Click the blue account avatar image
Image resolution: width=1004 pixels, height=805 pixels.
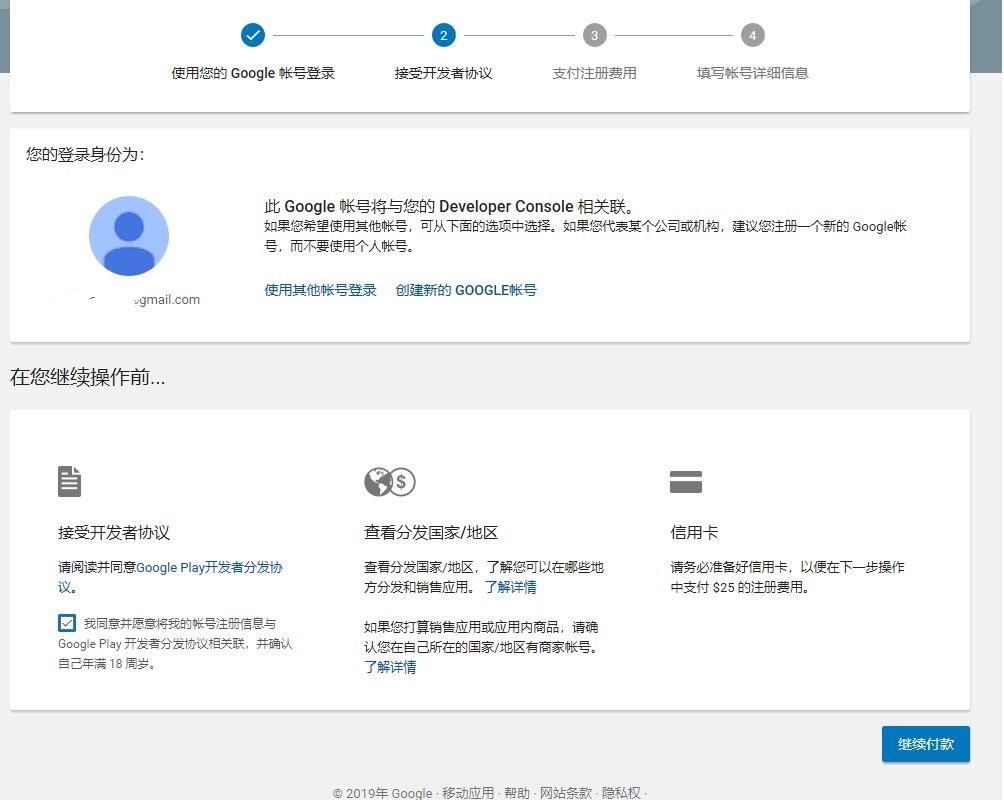click(129, 236)
